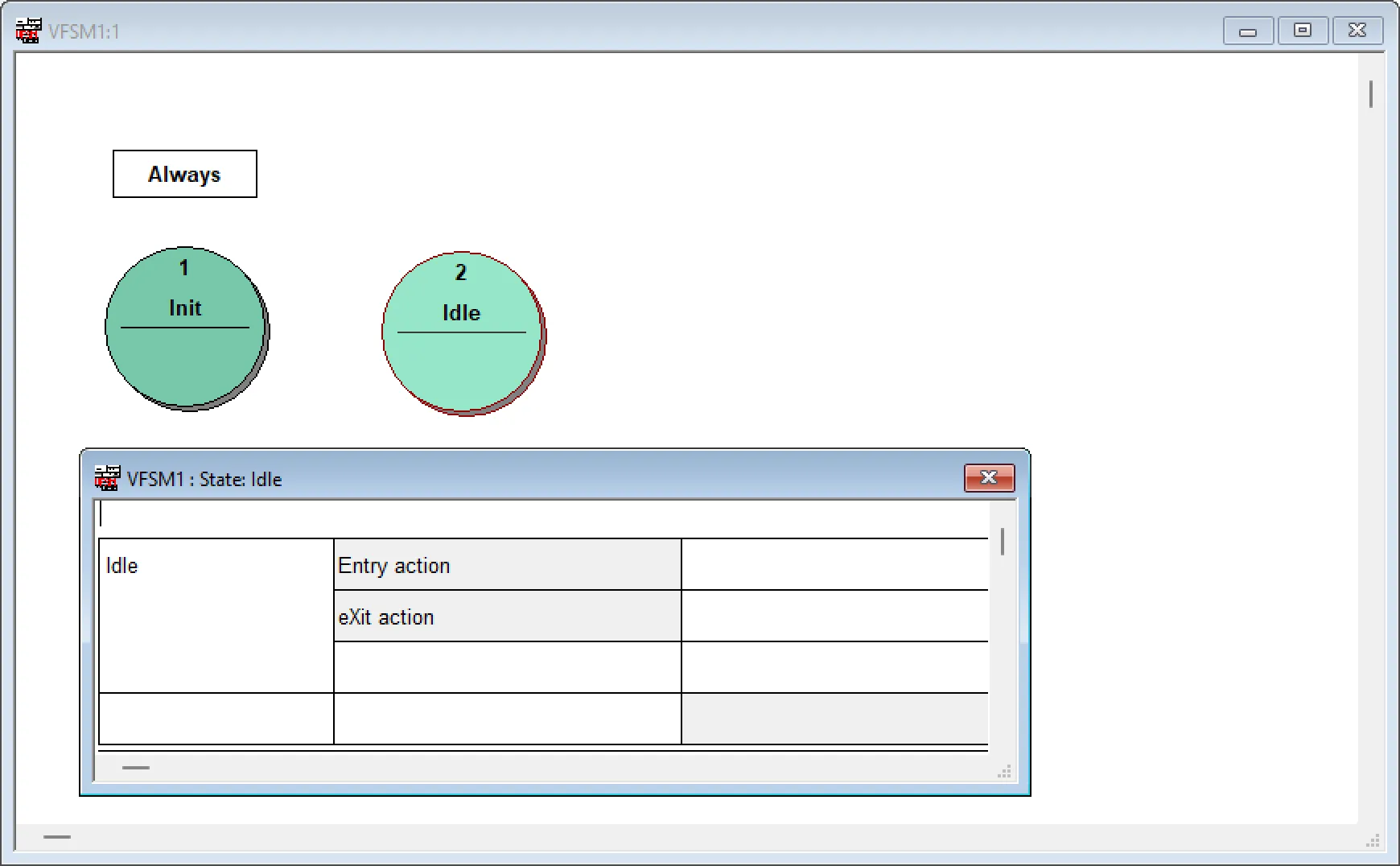The width and height of the screenshot is (1400, 866).
Task: Minimize the VFSM1:1 window
Action: (x=1247, y=31)
